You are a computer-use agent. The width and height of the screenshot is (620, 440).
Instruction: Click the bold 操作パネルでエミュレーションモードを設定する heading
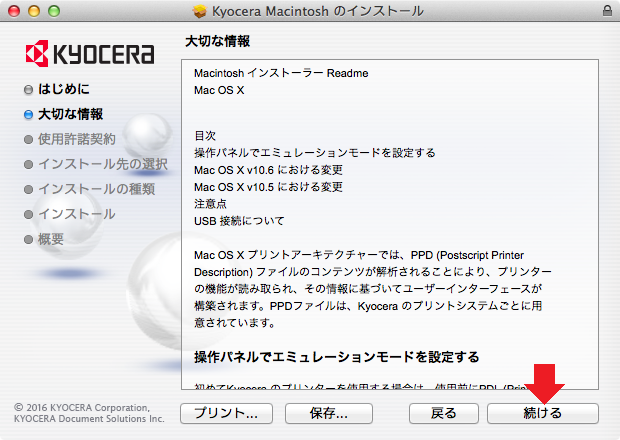[336, 357]
